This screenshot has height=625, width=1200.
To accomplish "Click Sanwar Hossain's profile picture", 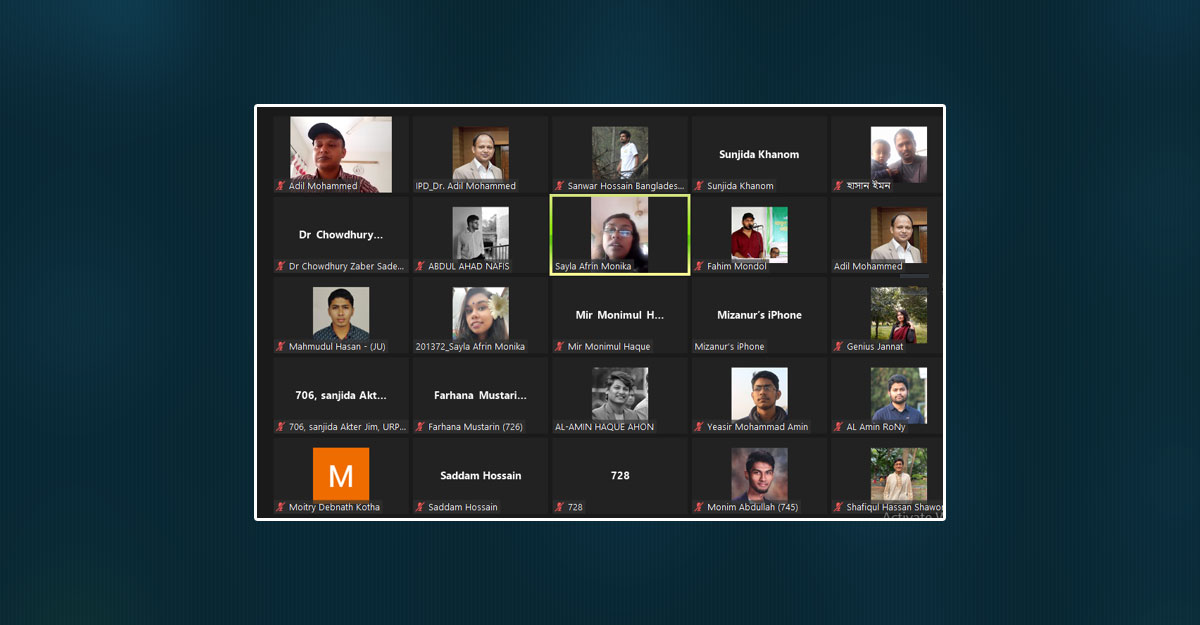I will (x=619, y=153).
